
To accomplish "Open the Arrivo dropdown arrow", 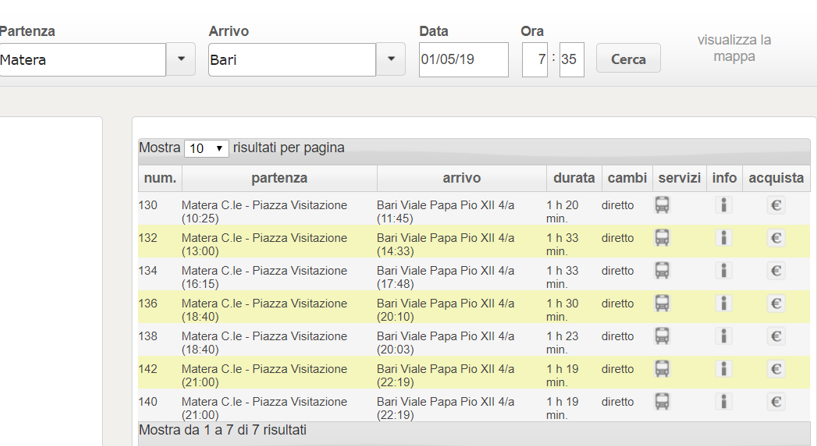I will point(391,59).
